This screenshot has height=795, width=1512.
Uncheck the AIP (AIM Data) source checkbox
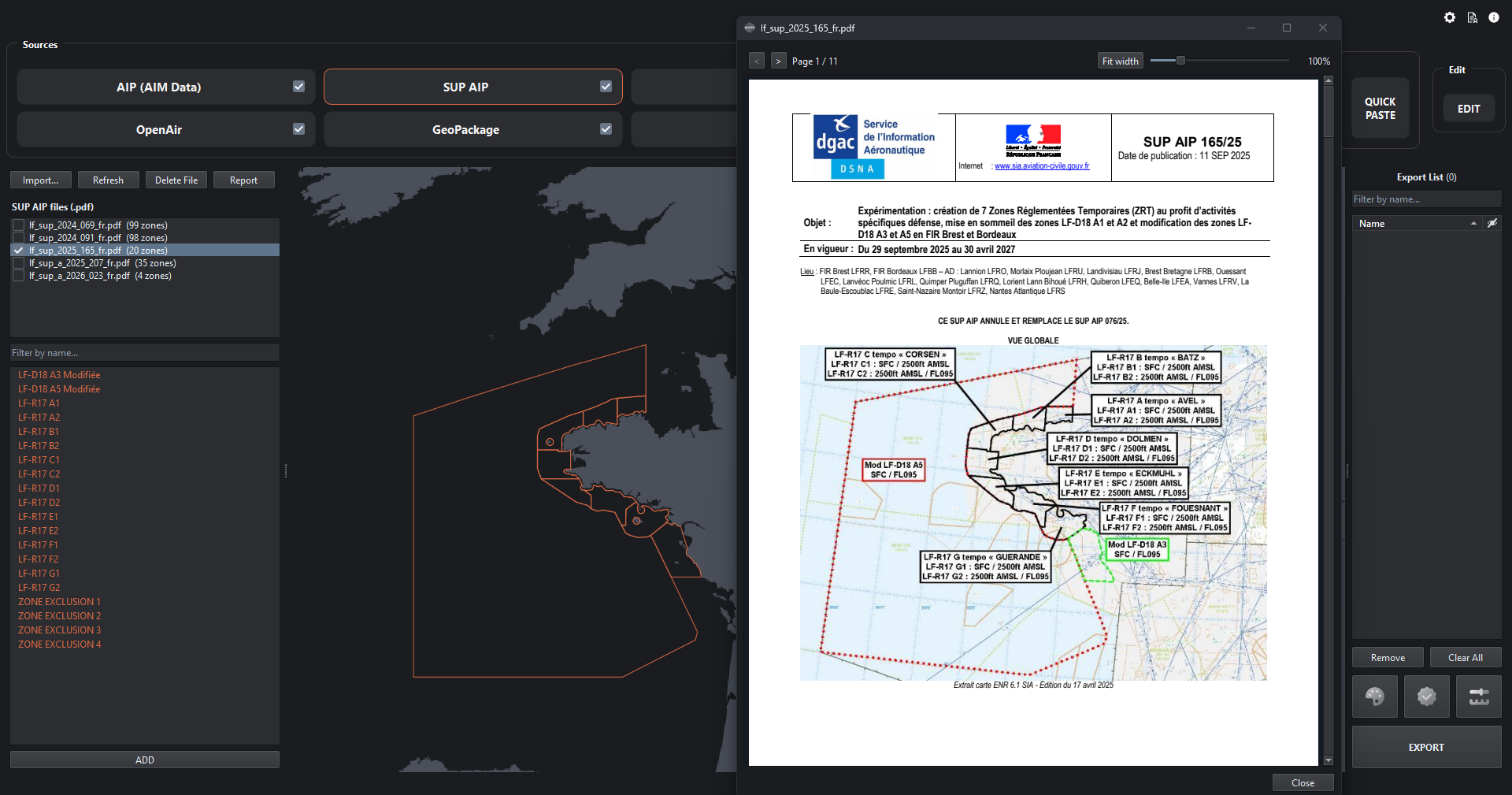(298, 87)
